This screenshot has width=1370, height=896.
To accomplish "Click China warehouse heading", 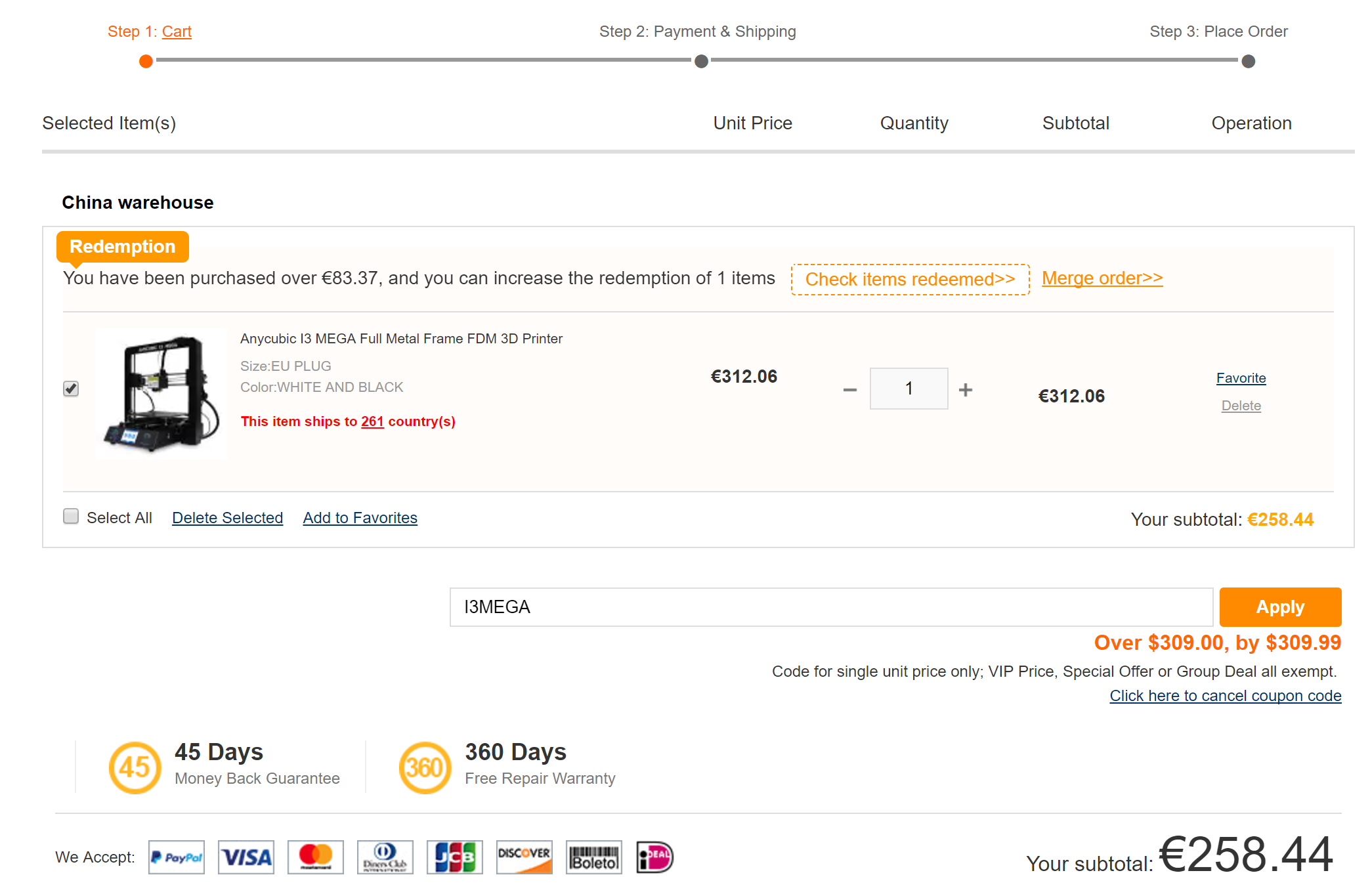I will 138,202.
